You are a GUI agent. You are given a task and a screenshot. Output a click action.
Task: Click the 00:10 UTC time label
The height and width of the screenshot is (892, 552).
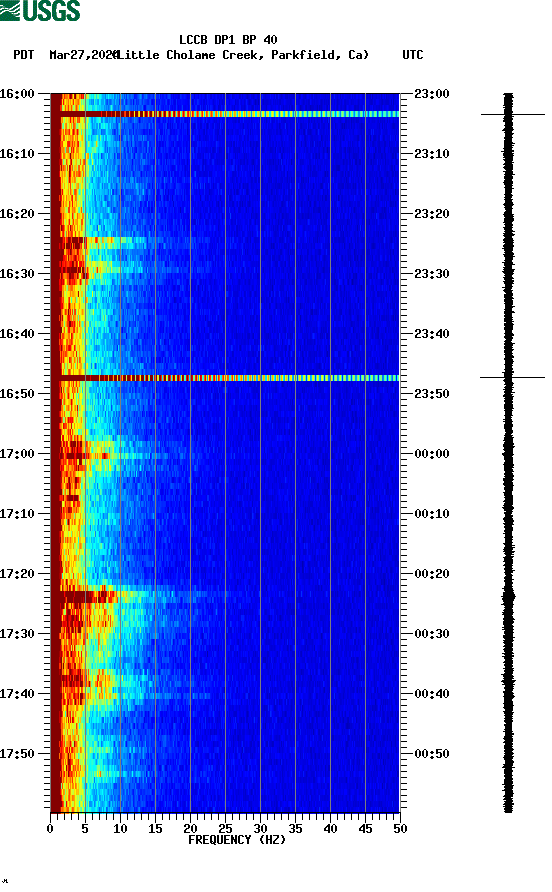click(432, 514)
